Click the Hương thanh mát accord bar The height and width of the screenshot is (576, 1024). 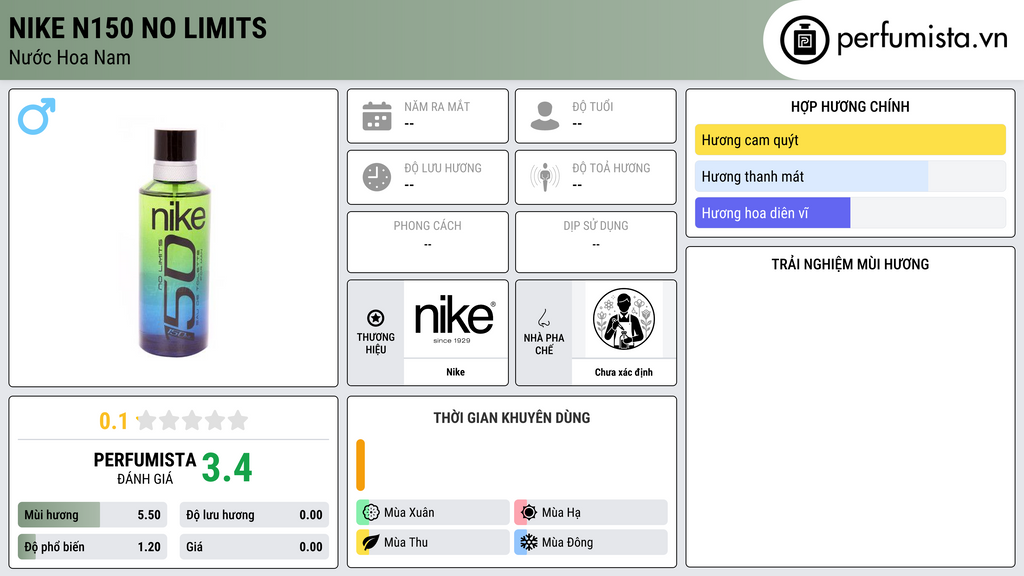click(x=850, y=176)
